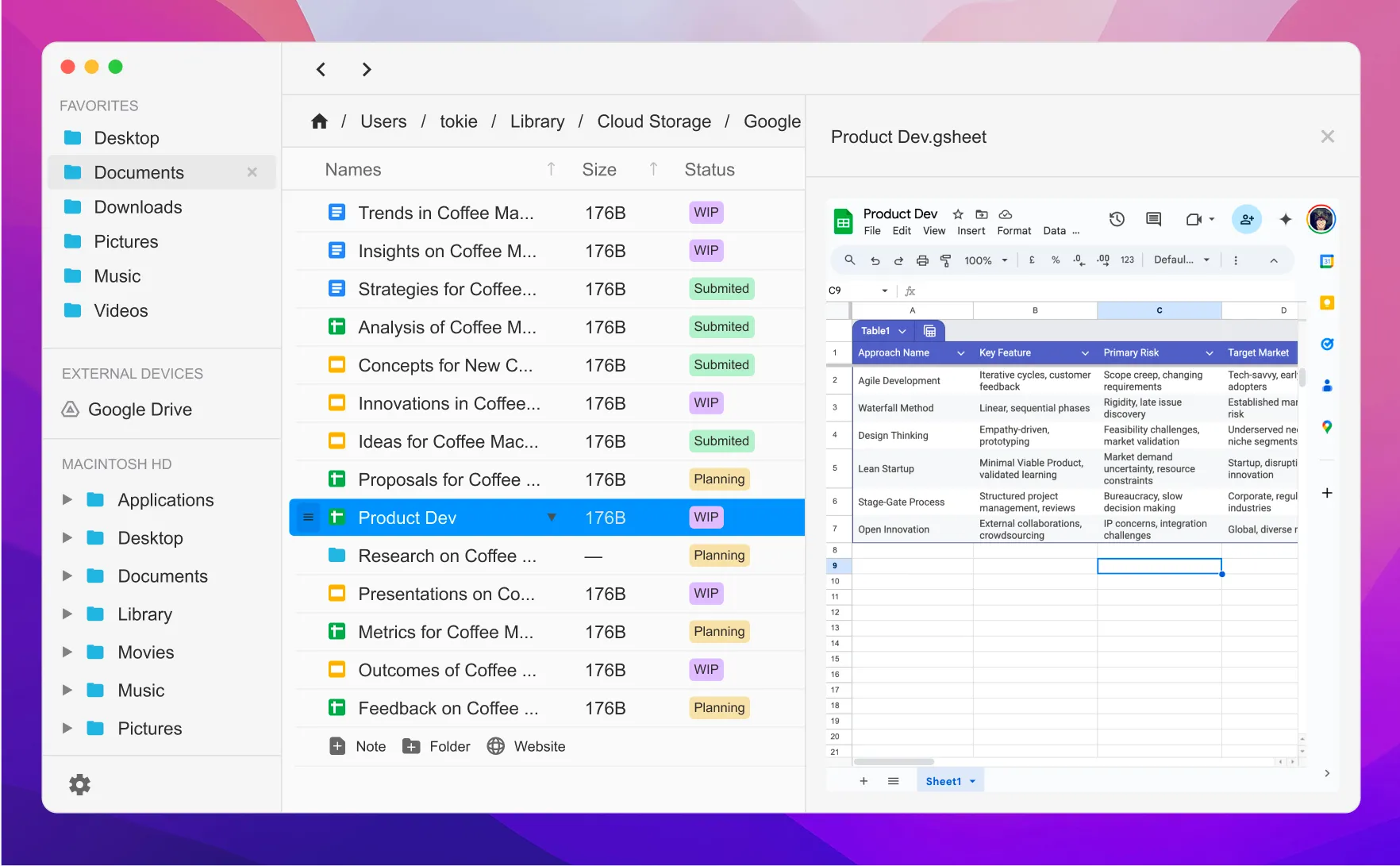Click the C9 cell name box
Viewport: 1400px width, 866px height.
click(x=856, y=291)
